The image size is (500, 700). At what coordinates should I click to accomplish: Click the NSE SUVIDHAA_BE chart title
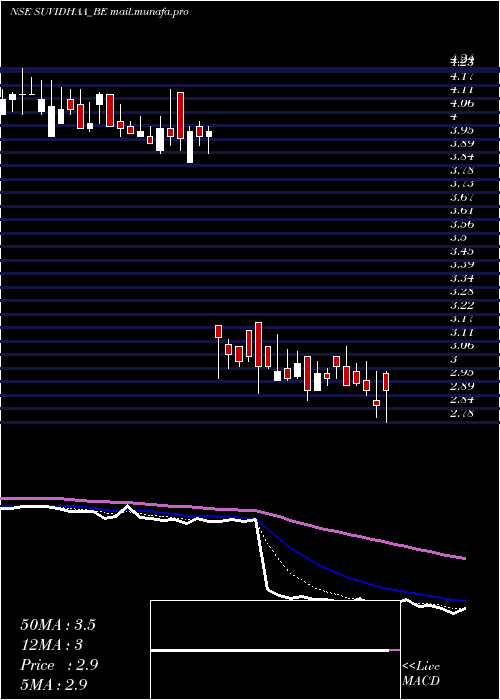pyautogui.click(x=99, y=12)
